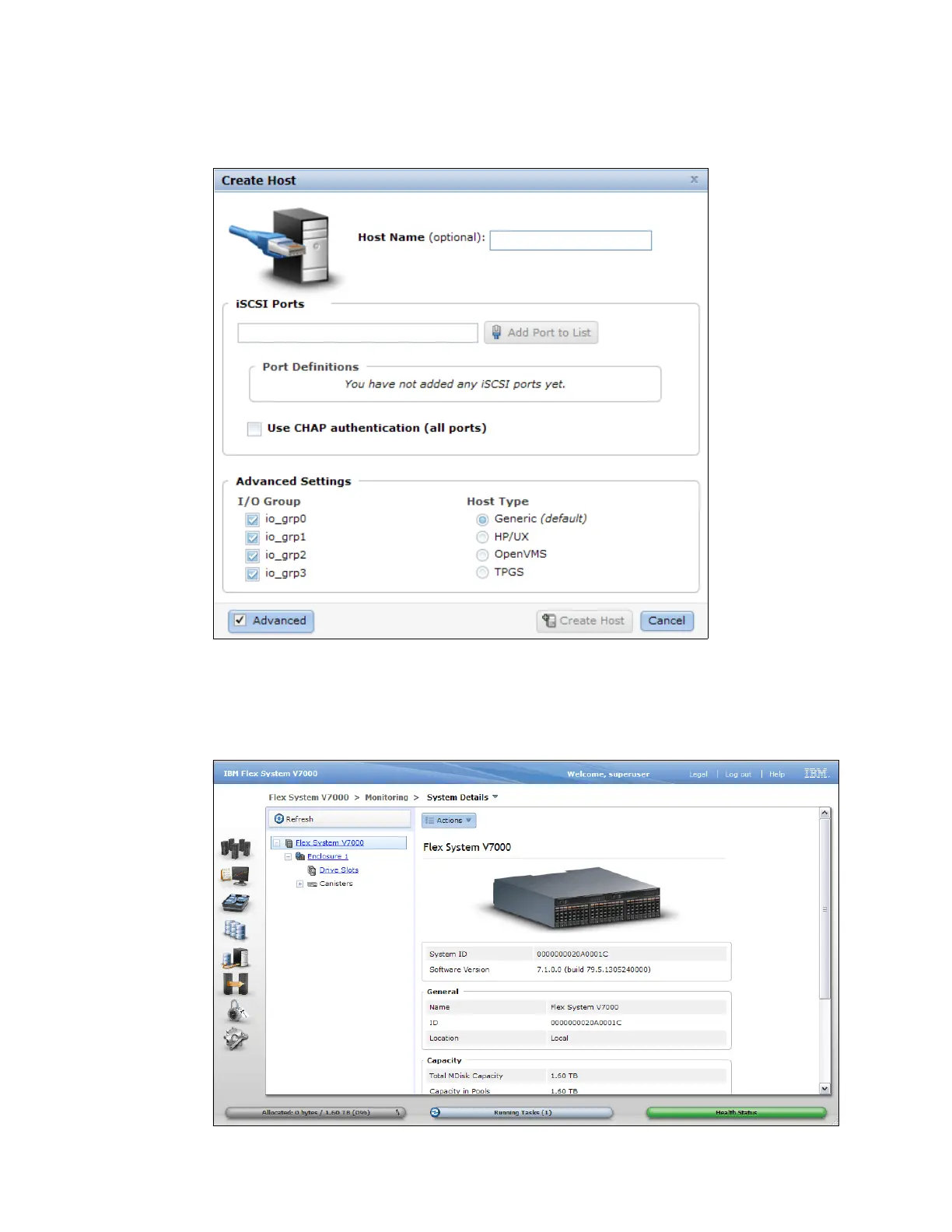This screenshot has width=952, height=1232.
Task: Click the Drive Slots tree icon
Action: [x=312, y=870]
